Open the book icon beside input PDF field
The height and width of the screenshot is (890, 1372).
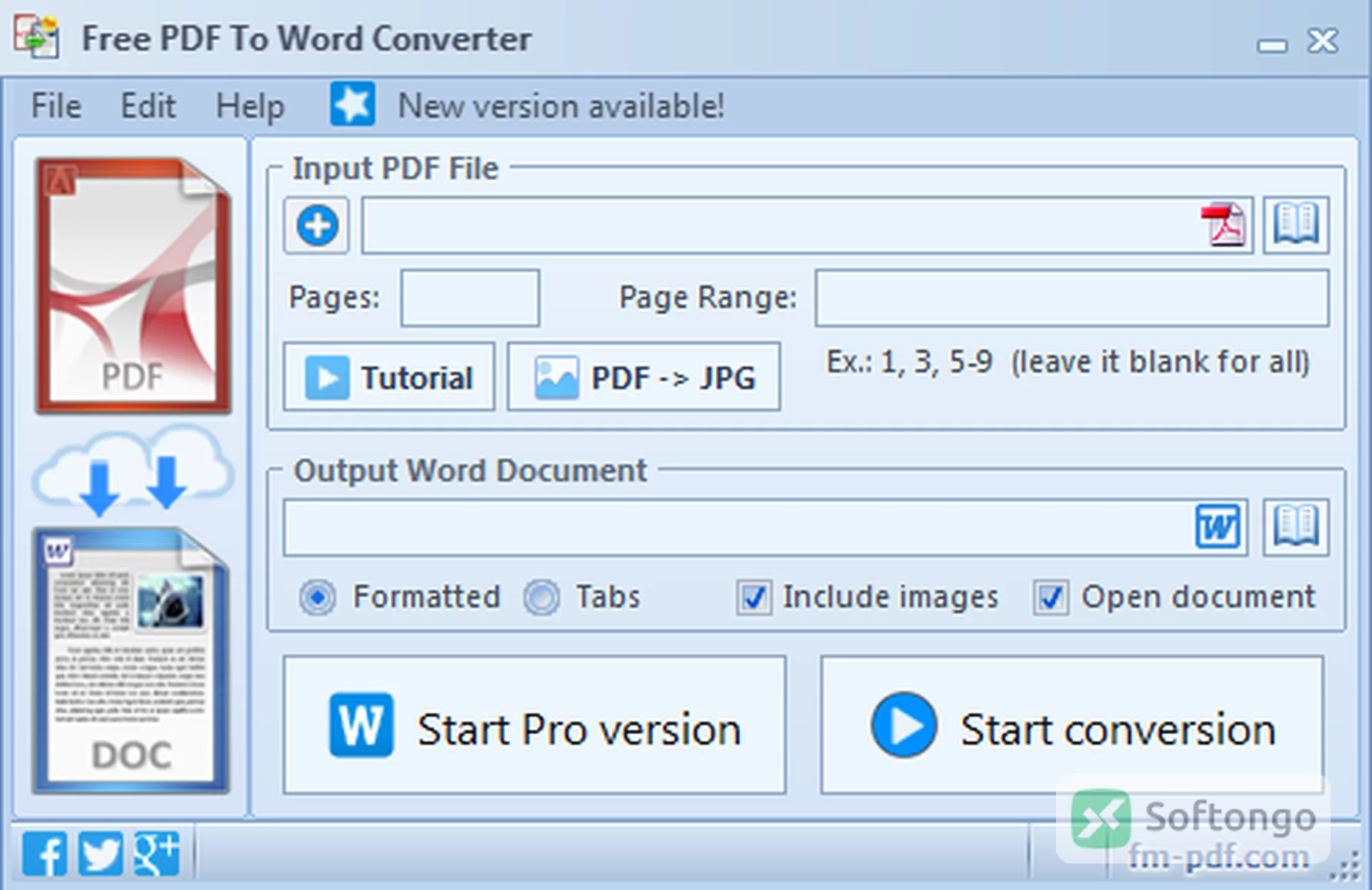[x=1296, y=225]
